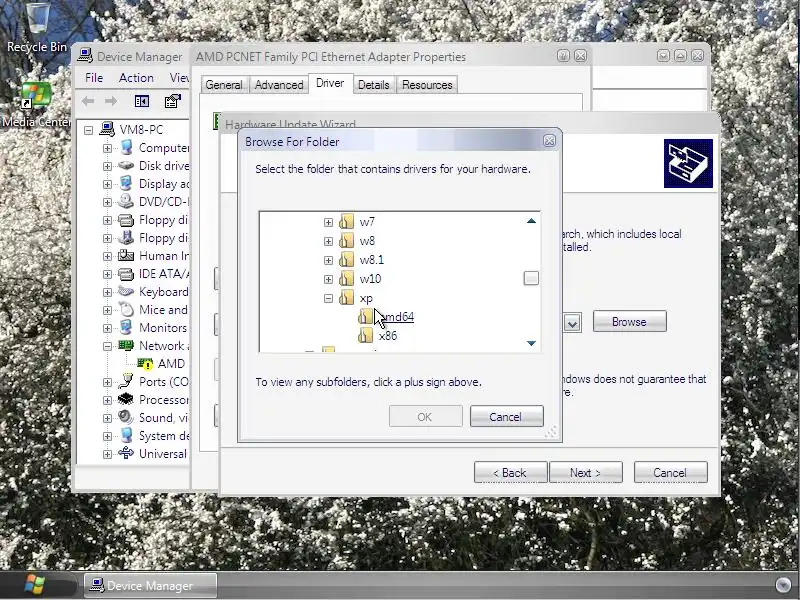Select the w8.1 folder icon
This screenshot has width=800, height=600.
pyautogui.click(x=346, y=259)
